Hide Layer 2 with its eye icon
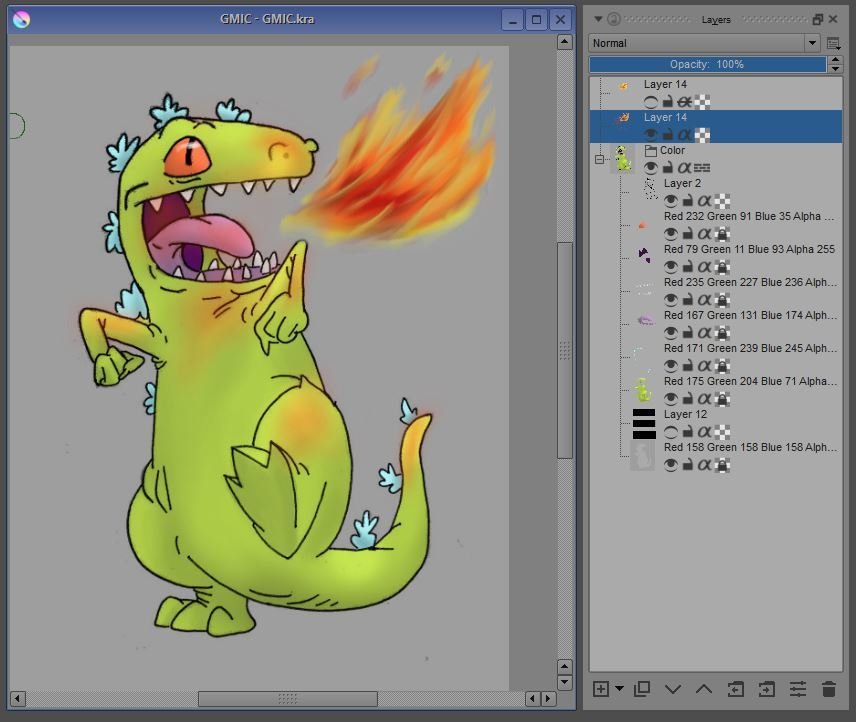This screenshot has height=722, width=856. pyautogui.click(x=670, y=201)
